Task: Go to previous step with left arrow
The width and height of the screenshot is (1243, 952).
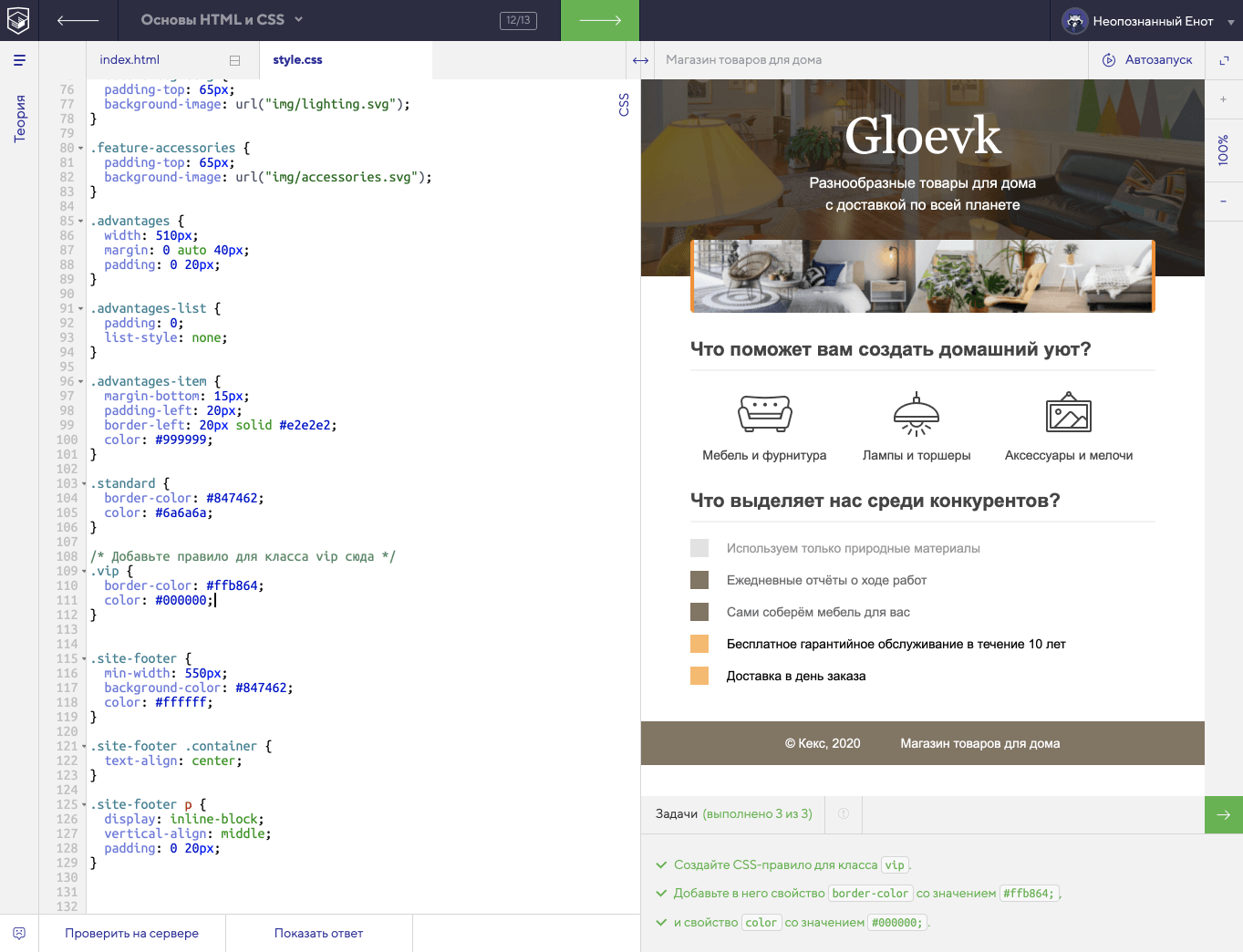Action: click(x=78, y=20)
